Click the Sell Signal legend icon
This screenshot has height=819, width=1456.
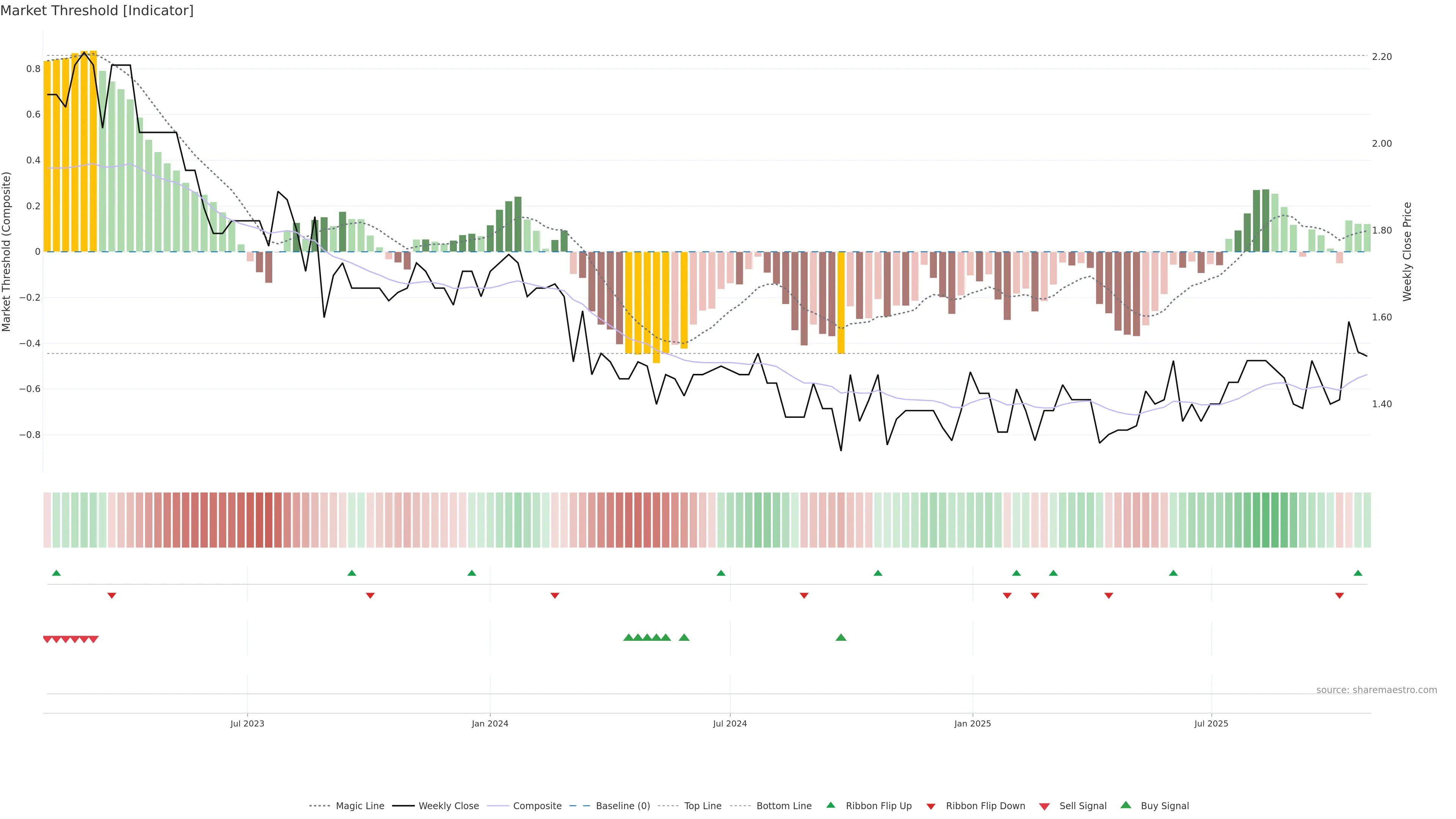click(x=1045, y=806)
